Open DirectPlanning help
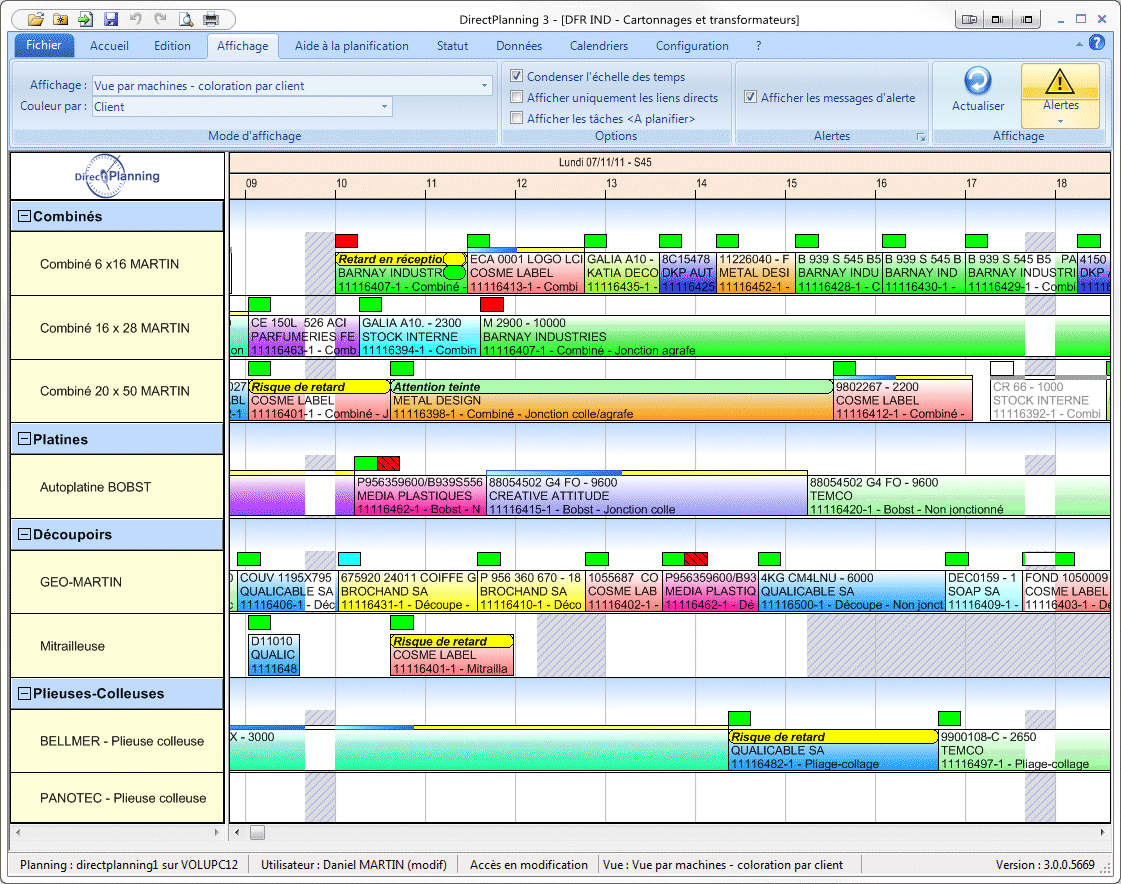This screenshot has width=1121, height=884. click(1097, 42)
